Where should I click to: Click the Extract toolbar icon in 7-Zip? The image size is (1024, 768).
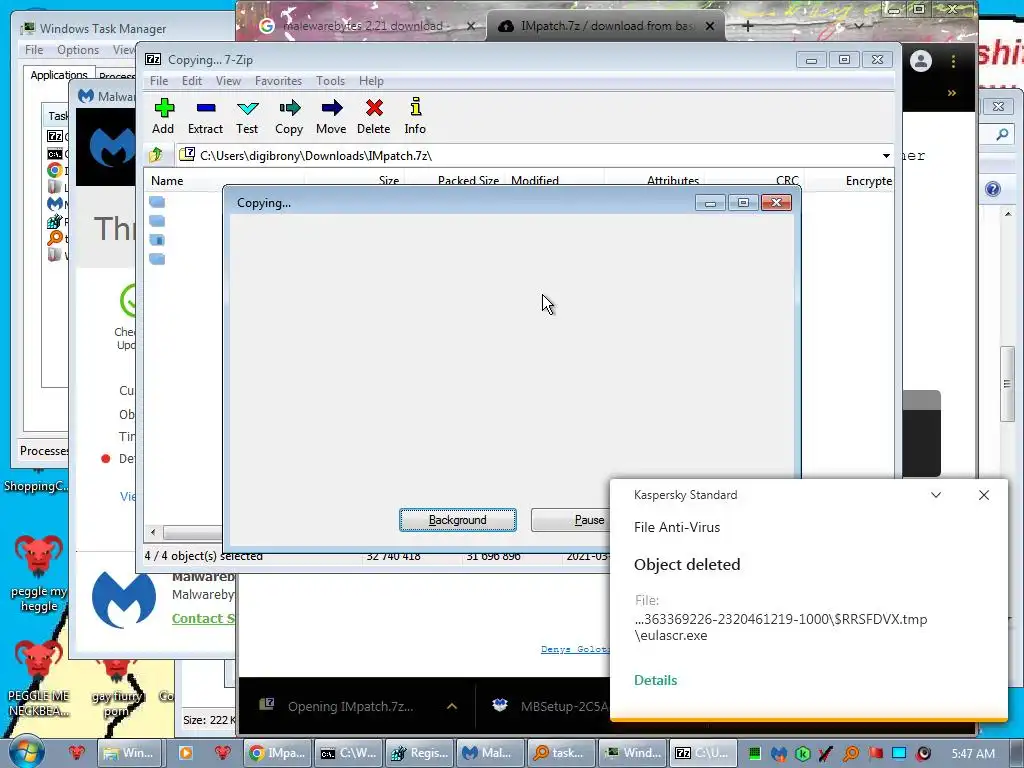click(x=205, y=116)
